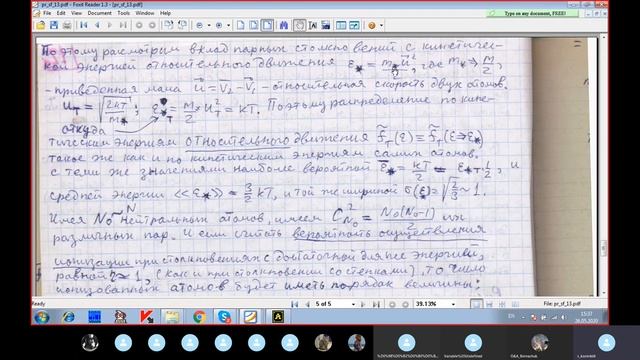The width and height of the screenshot is (640, 360).
Task: Activate the Hand tool
Action: pos(299,25)
